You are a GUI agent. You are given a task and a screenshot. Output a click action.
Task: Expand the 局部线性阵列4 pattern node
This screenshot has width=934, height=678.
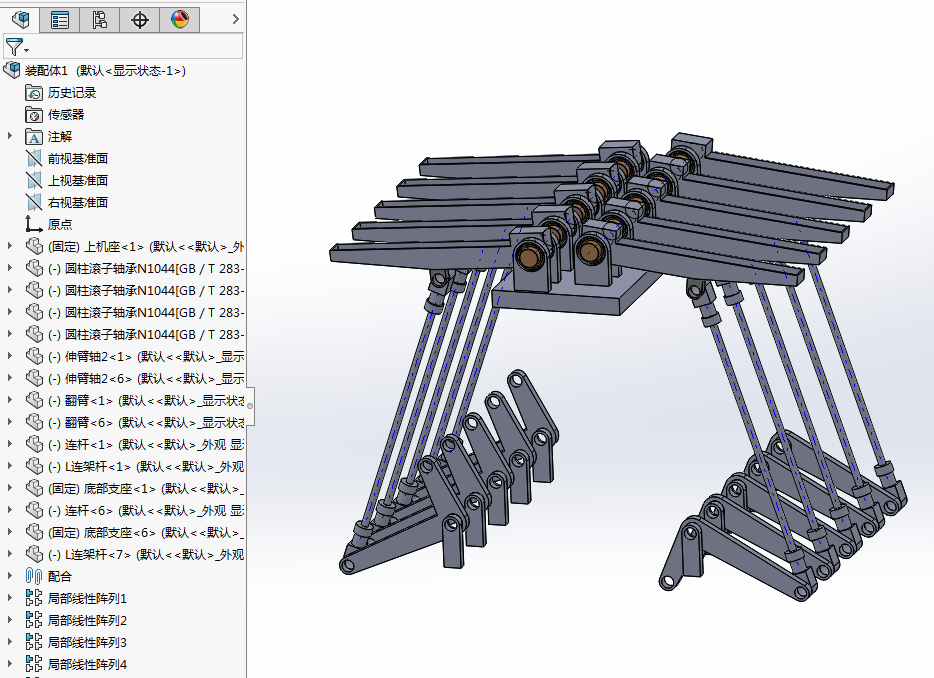point(10,664)
